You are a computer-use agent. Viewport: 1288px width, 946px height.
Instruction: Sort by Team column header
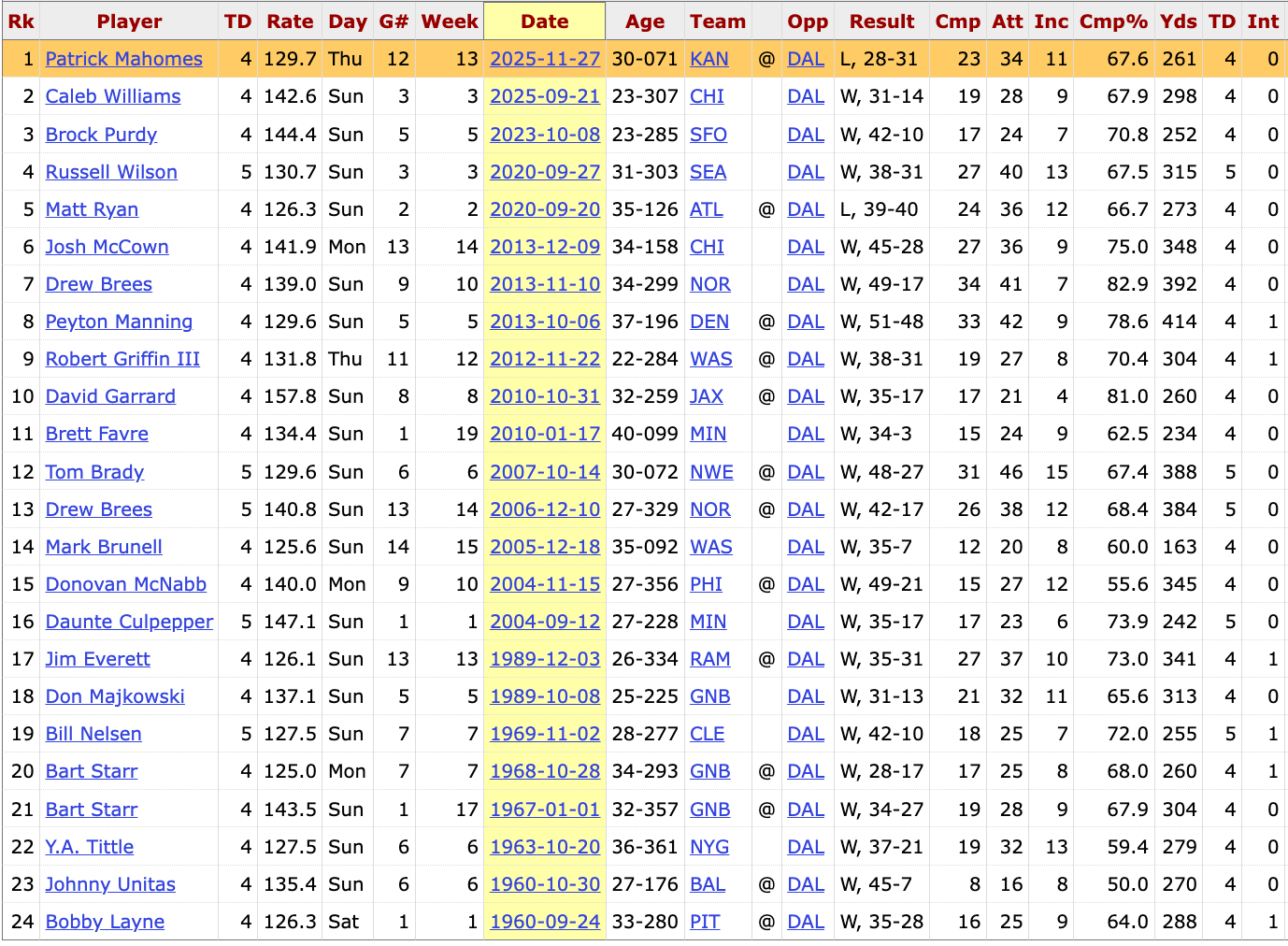[718, 21]
